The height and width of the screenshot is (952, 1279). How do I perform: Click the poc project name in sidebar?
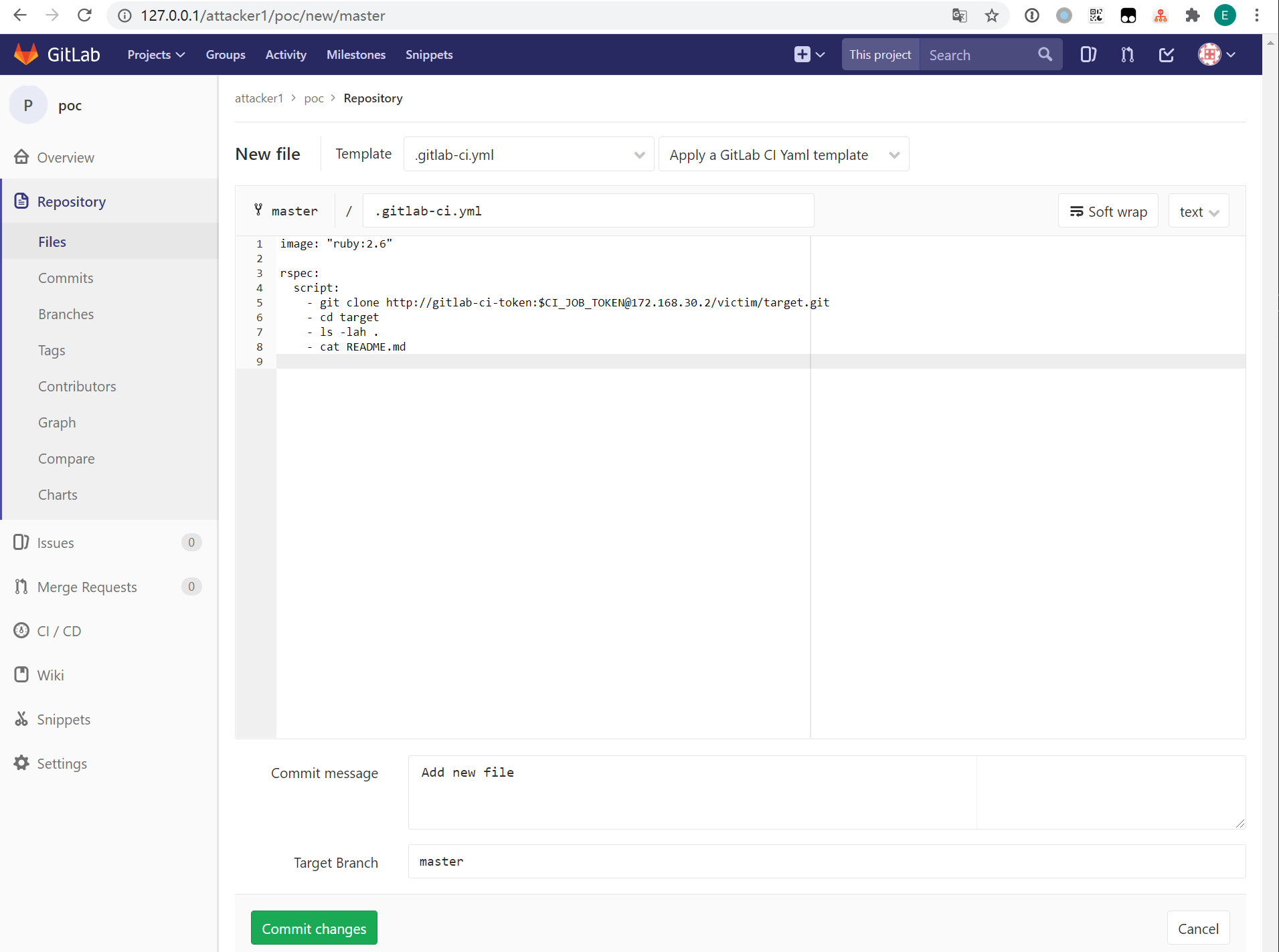point(70,106)
